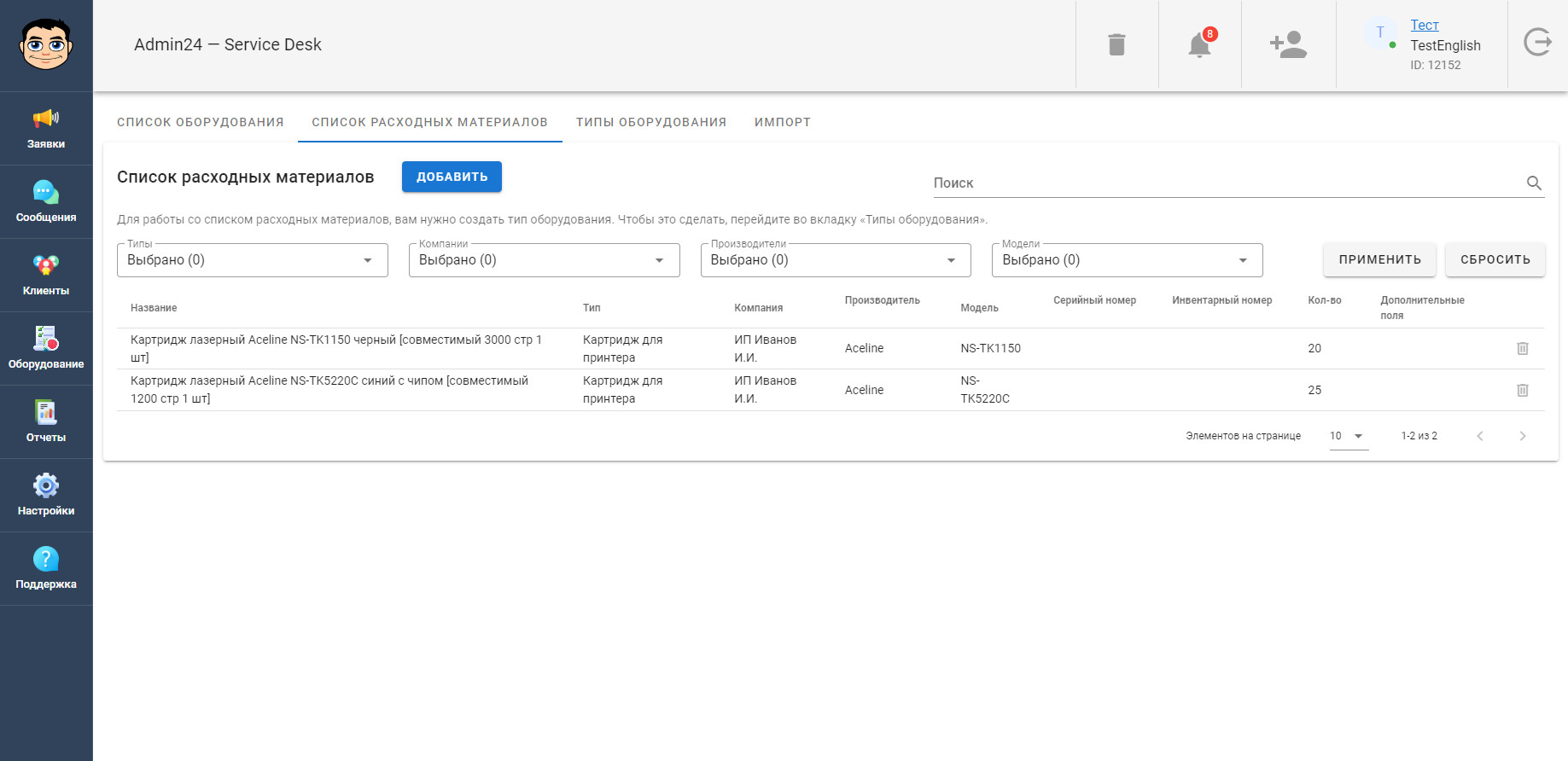Delete the NS-TK5220C cartridge row
This screenshot has width=1568, height=761.
pyautogui.click(x=1522, y=390)
